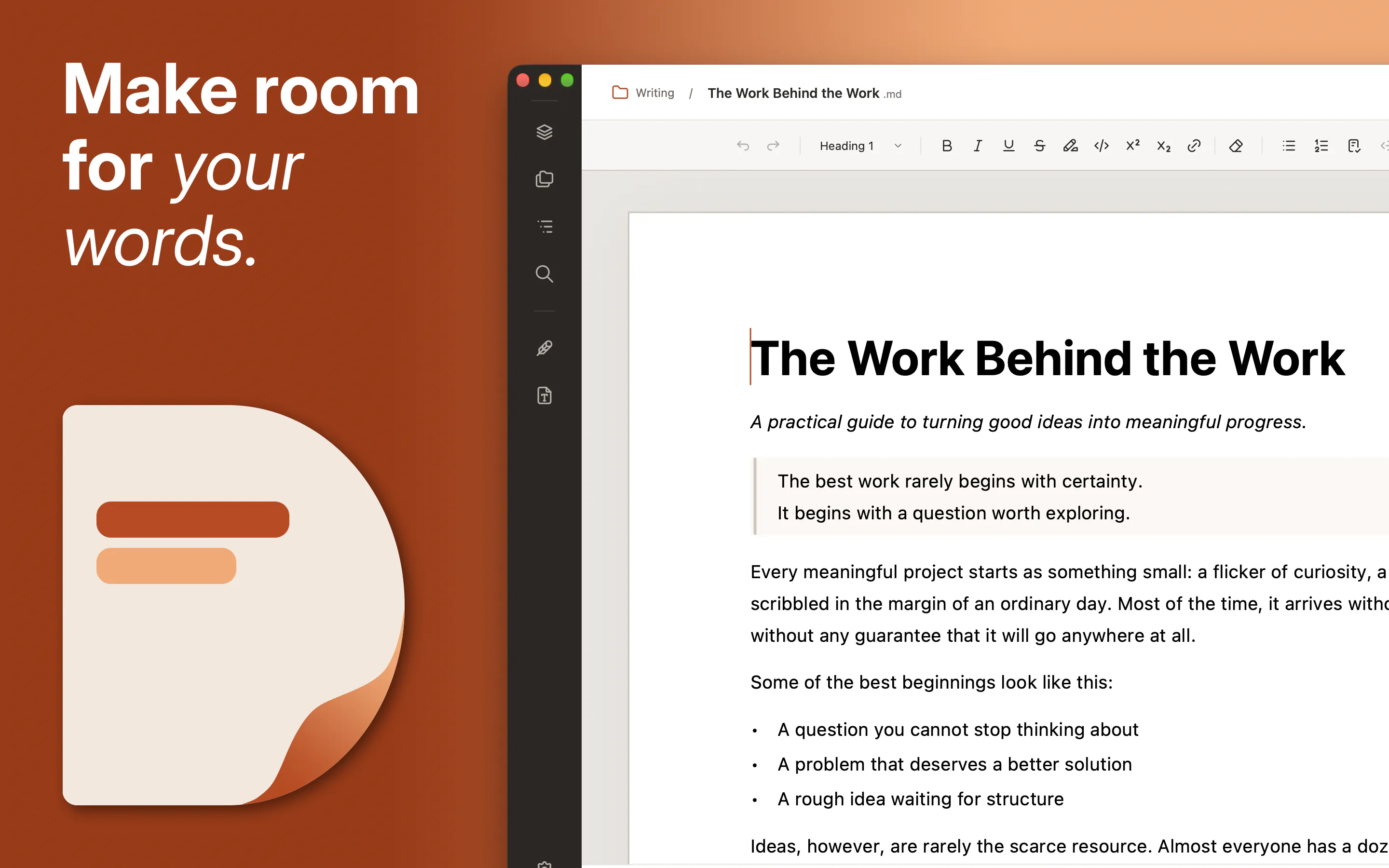Screen dimensions: 1389x868
Task: Toggle strikethrough formatting
Action: (x=1039, y=146)
